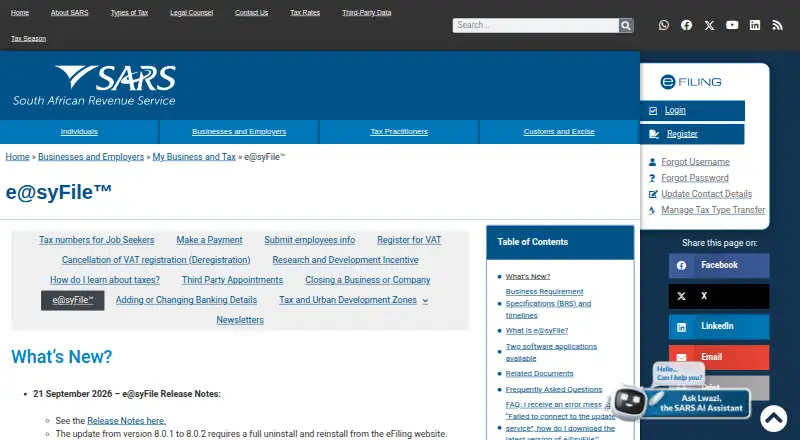Go to Businesses and Employers breadcrumb link

(91, 157)
